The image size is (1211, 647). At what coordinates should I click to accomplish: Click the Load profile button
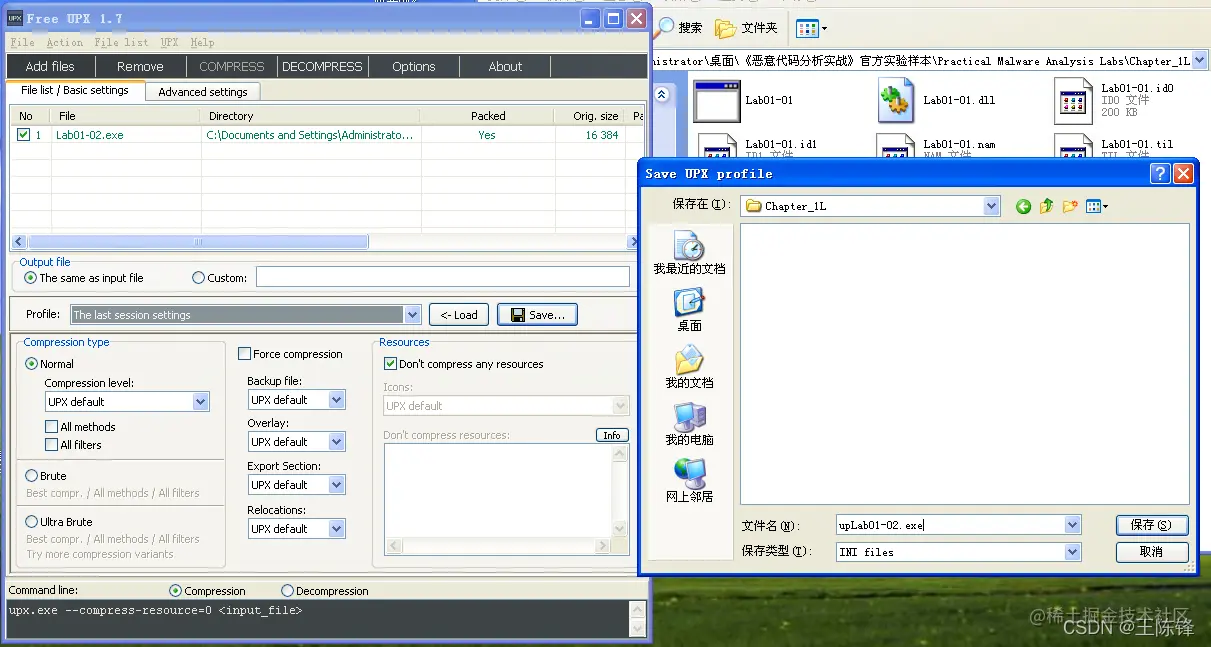point(459,315)
